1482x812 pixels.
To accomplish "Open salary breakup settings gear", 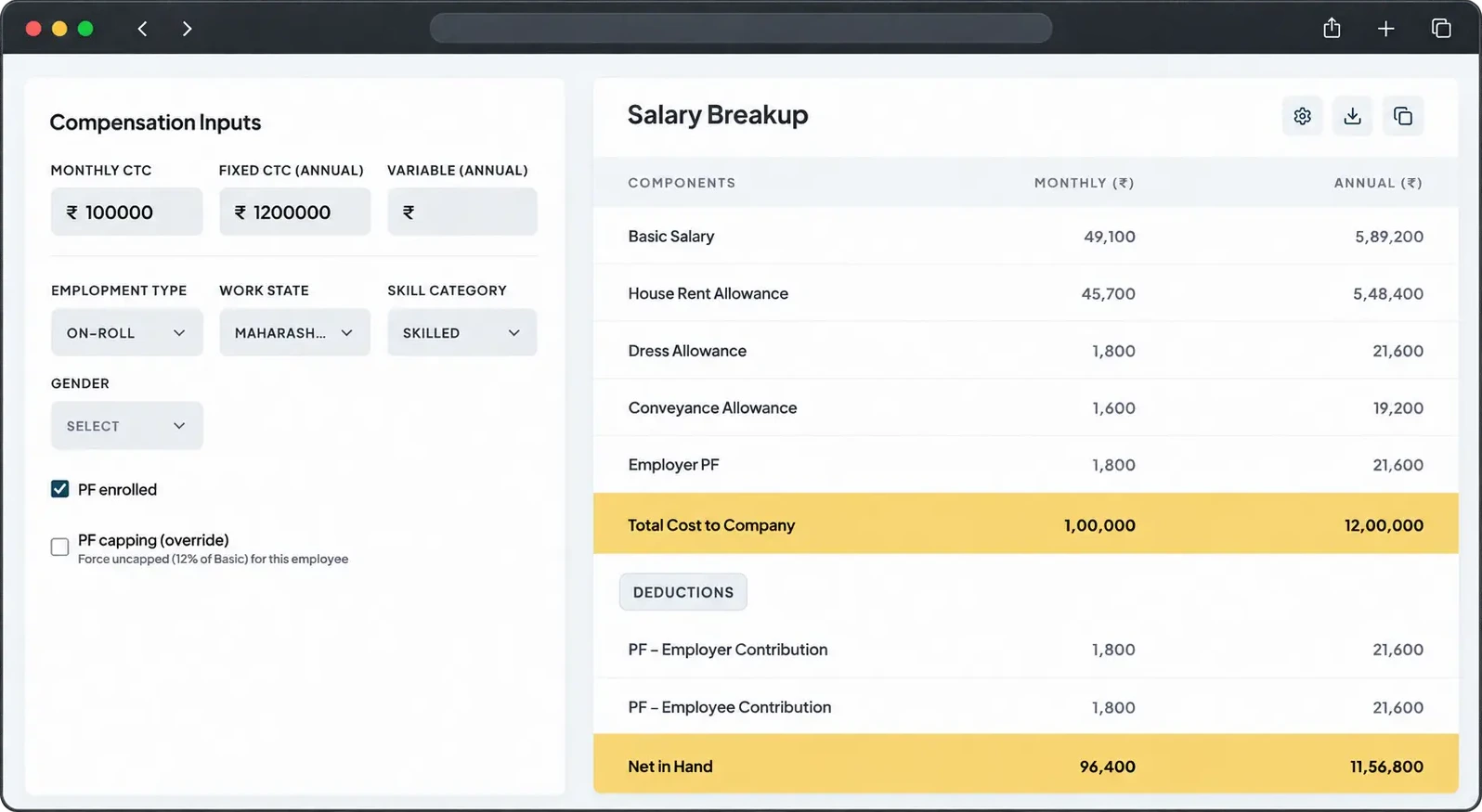I will coord(1302,116).
